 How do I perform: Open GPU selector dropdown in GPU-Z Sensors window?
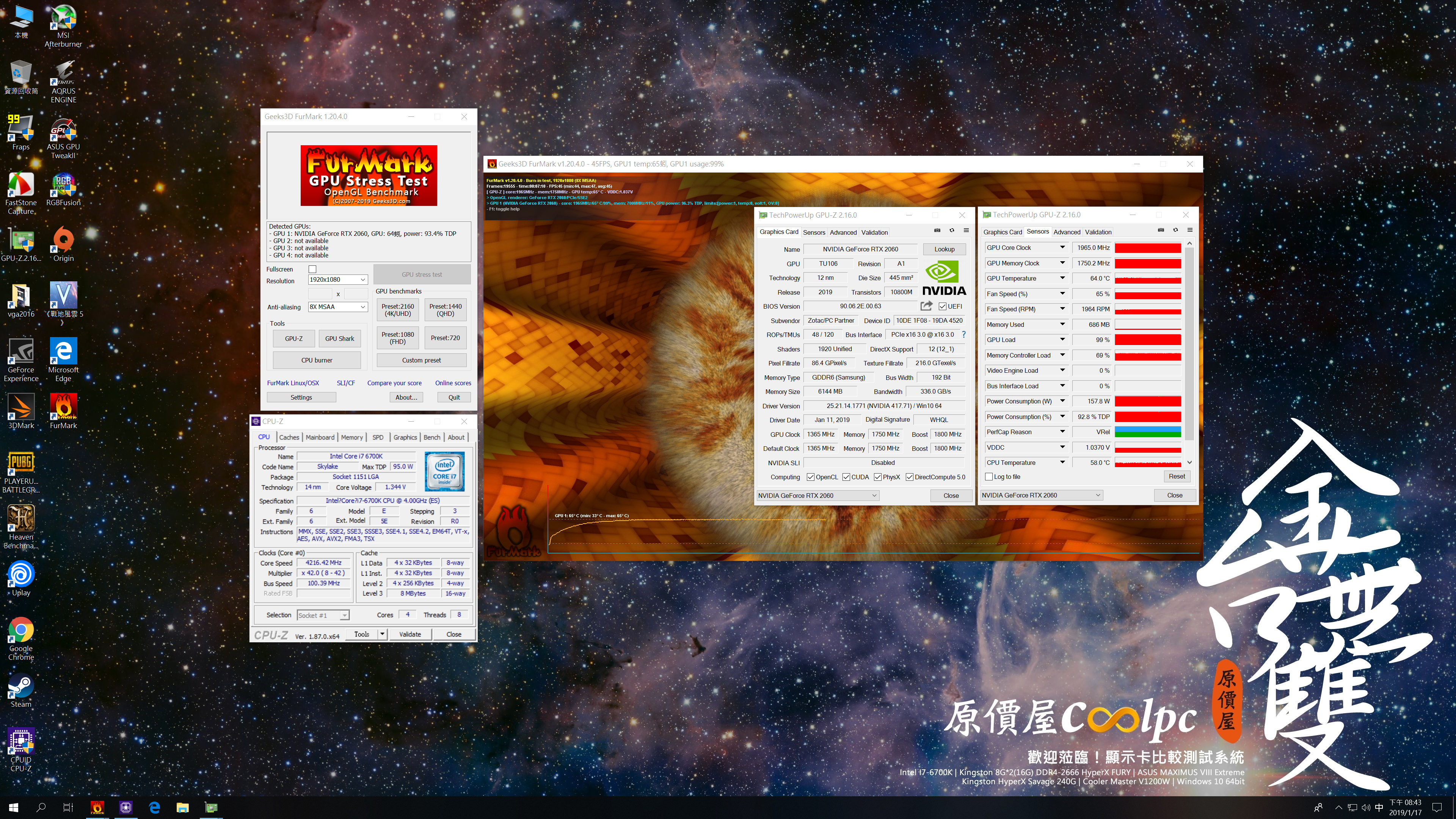pyautogui.click(x=1041, y=495)
